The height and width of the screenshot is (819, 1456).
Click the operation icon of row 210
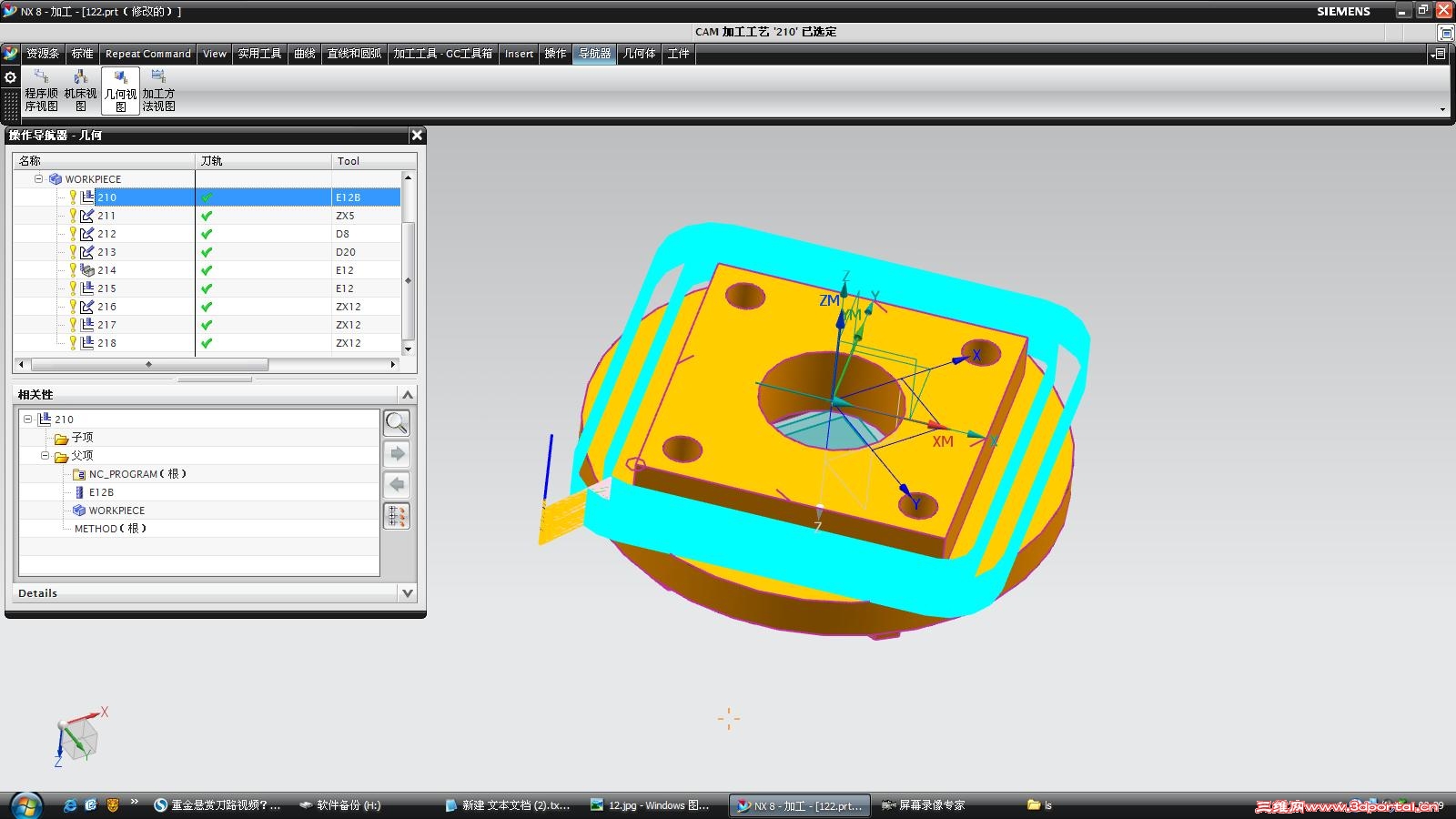(87, 197)
